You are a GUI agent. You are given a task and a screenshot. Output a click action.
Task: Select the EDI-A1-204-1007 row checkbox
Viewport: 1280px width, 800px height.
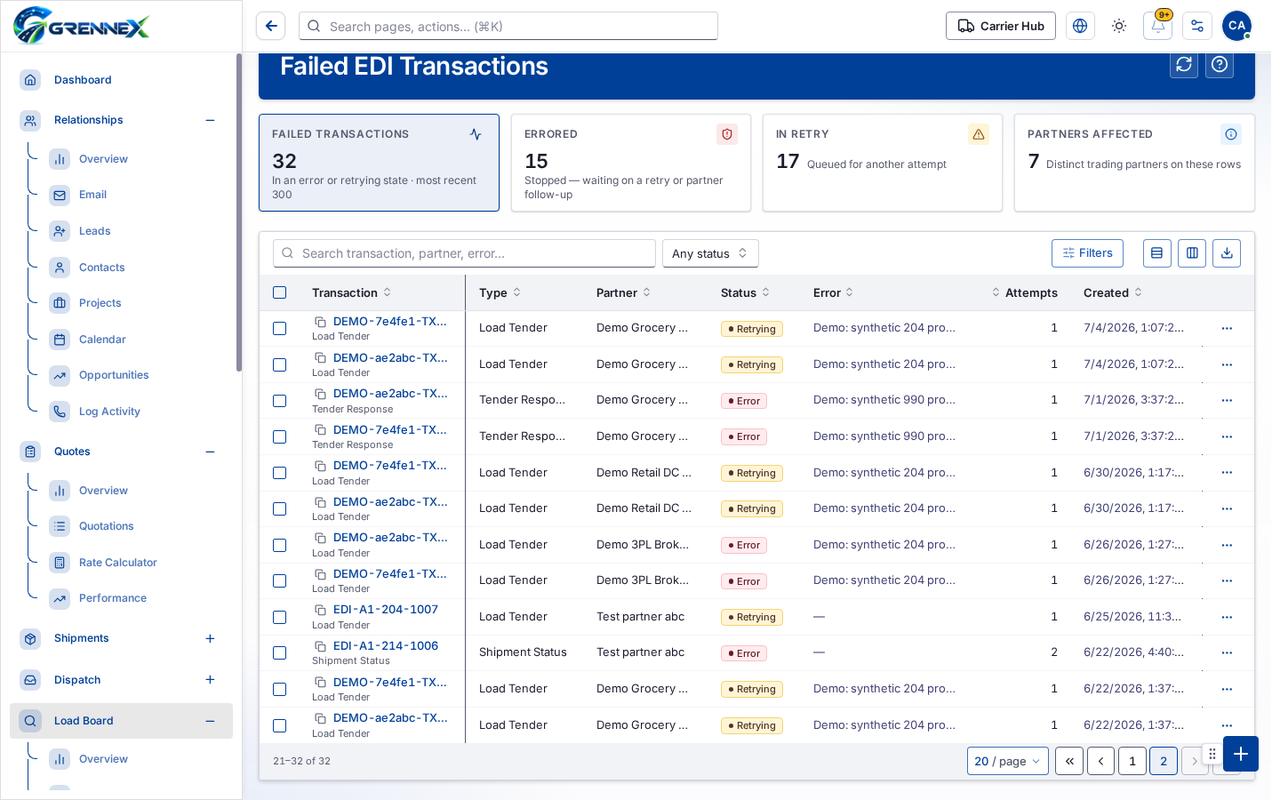[279, 617]
